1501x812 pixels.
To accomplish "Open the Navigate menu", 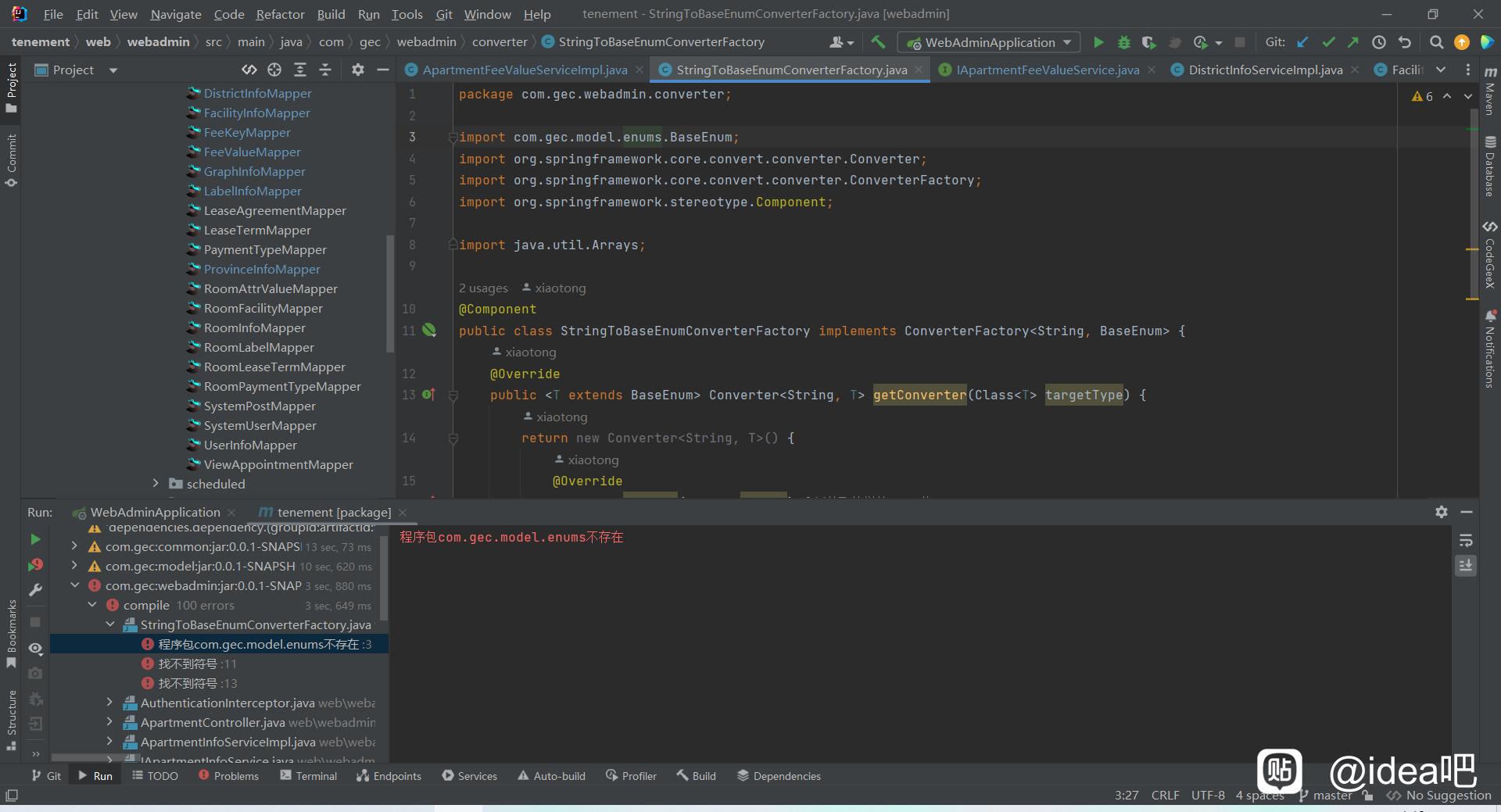I will tap(175, 14).
